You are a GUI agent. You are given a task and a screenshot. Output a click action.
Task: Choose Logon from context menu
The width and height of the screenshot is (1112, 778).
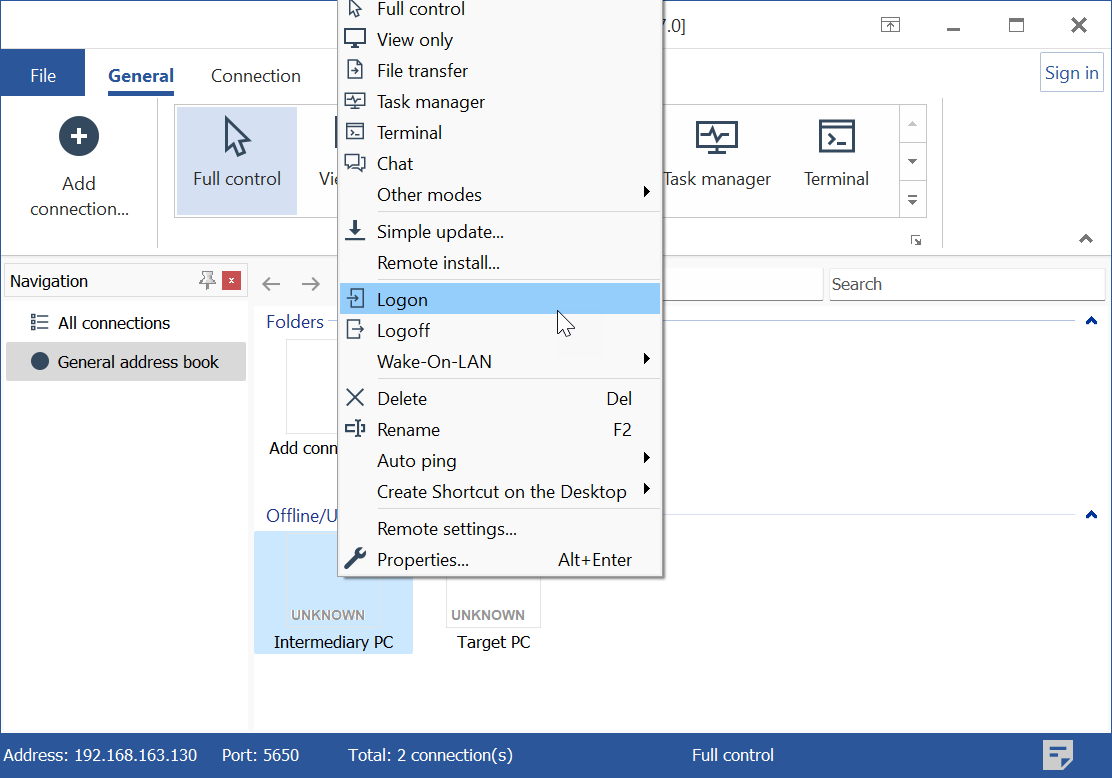[500, 300]
